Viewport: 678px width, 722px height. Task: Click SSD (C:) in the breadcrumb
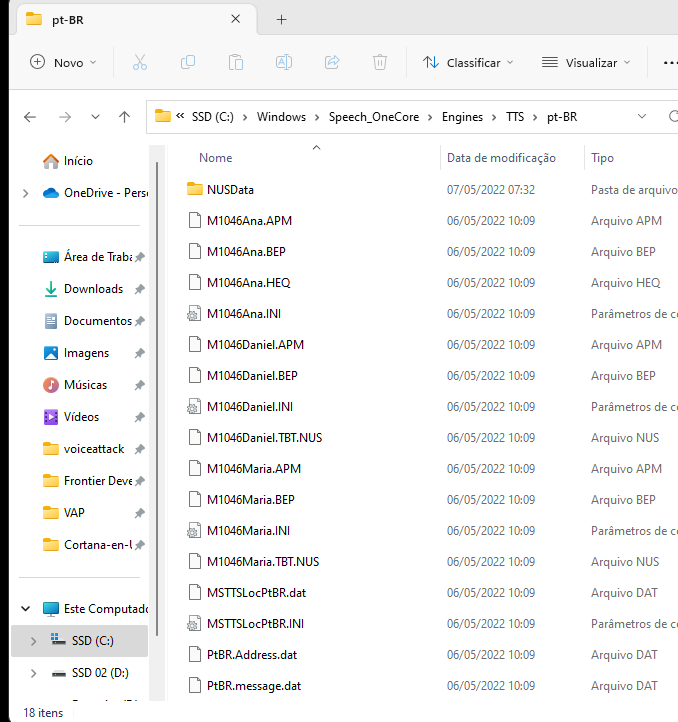tap(213, 117)
